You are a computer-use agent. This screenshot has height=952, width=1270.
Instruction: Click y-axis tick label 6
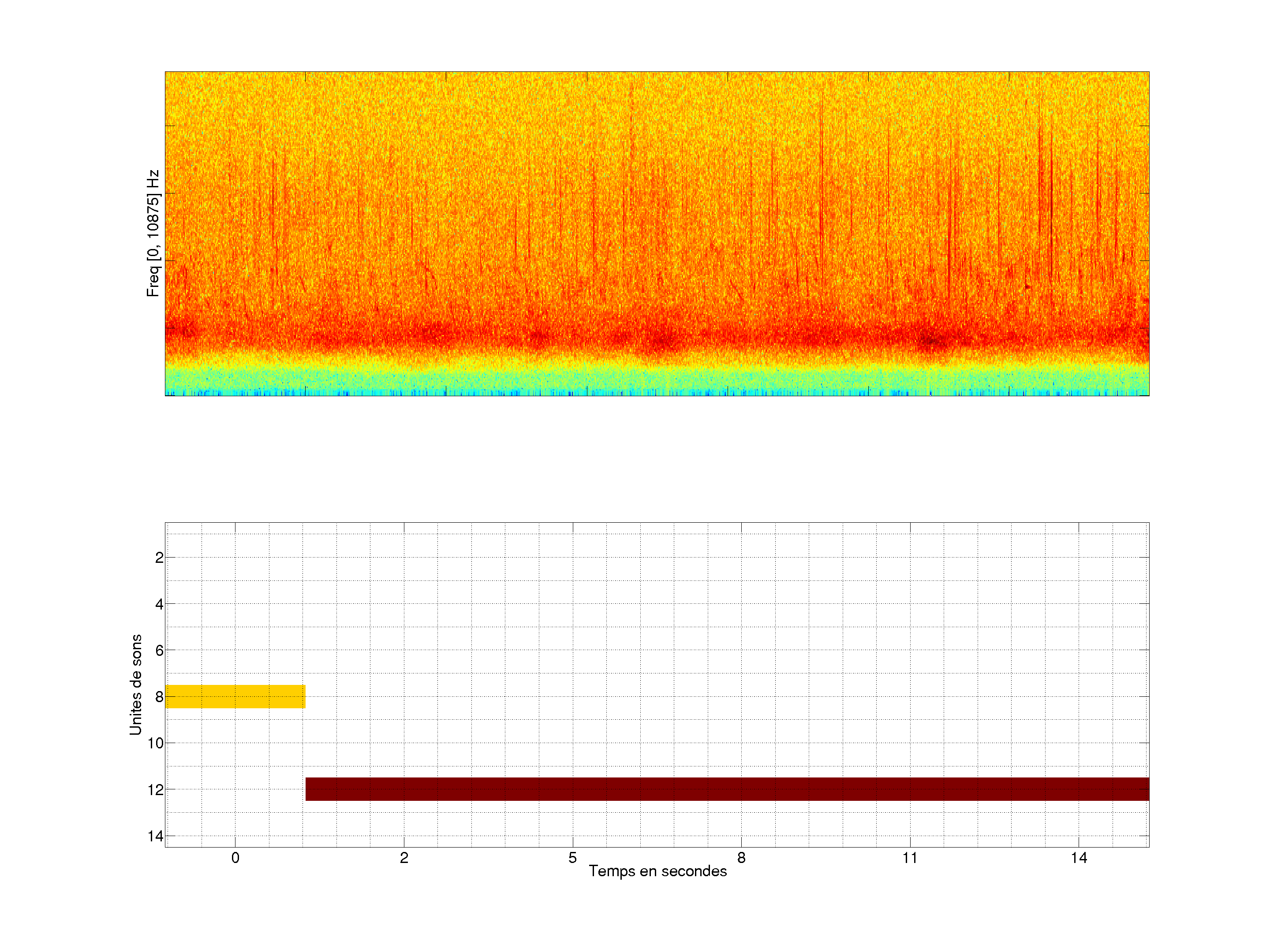click(159, 651)
